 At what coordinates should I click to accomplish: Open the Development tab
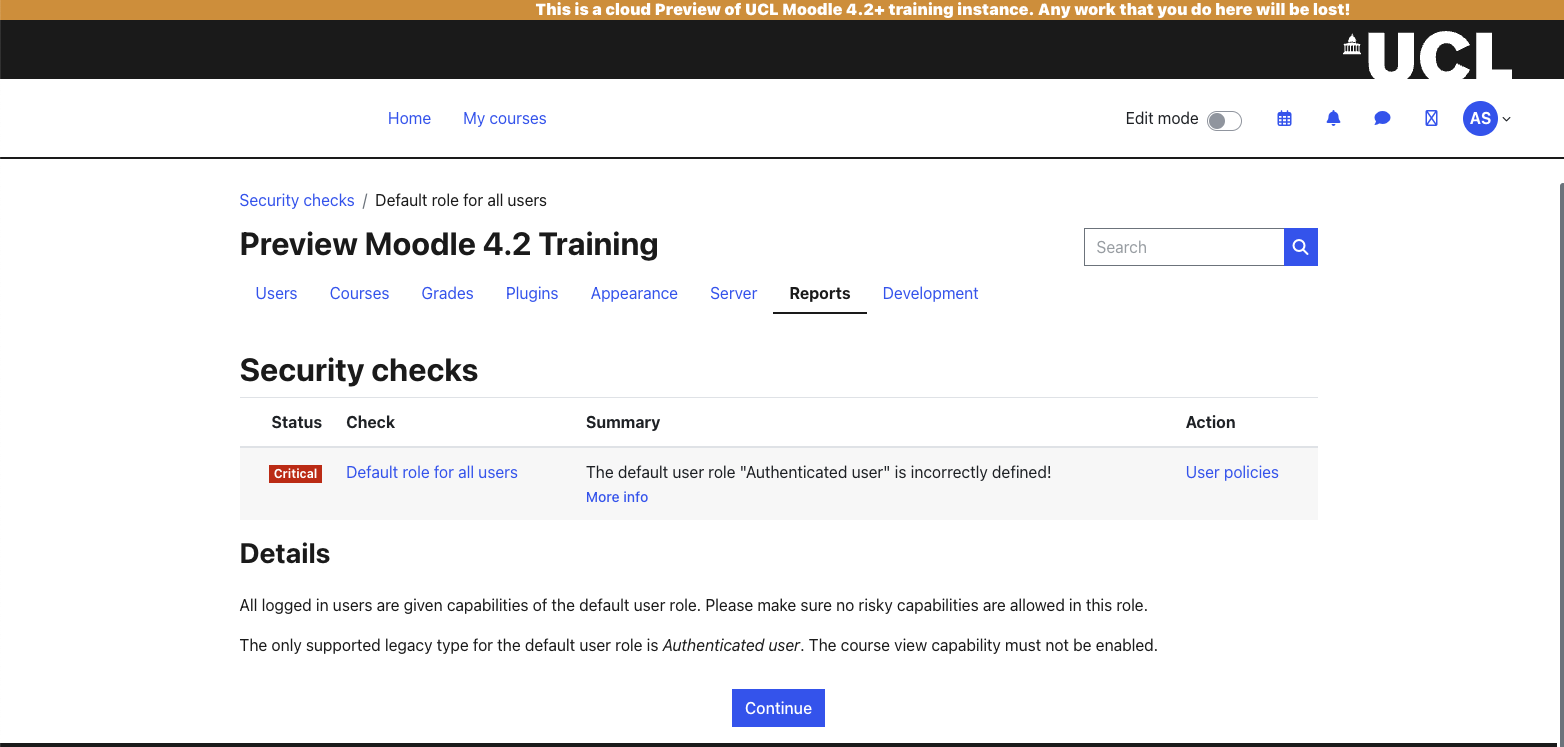coord(930,293)
